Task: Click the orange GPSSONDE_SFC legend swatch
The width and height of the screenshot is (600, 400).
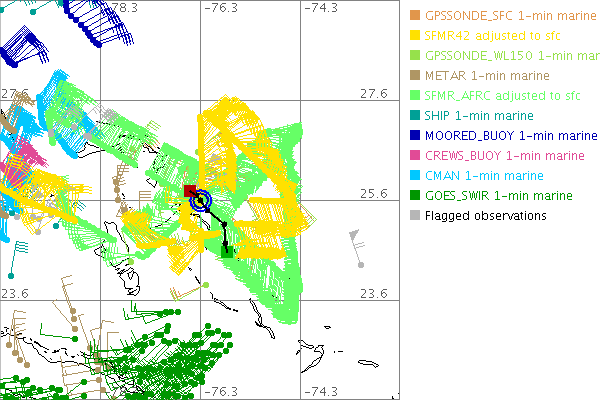Action: [413, 15]
